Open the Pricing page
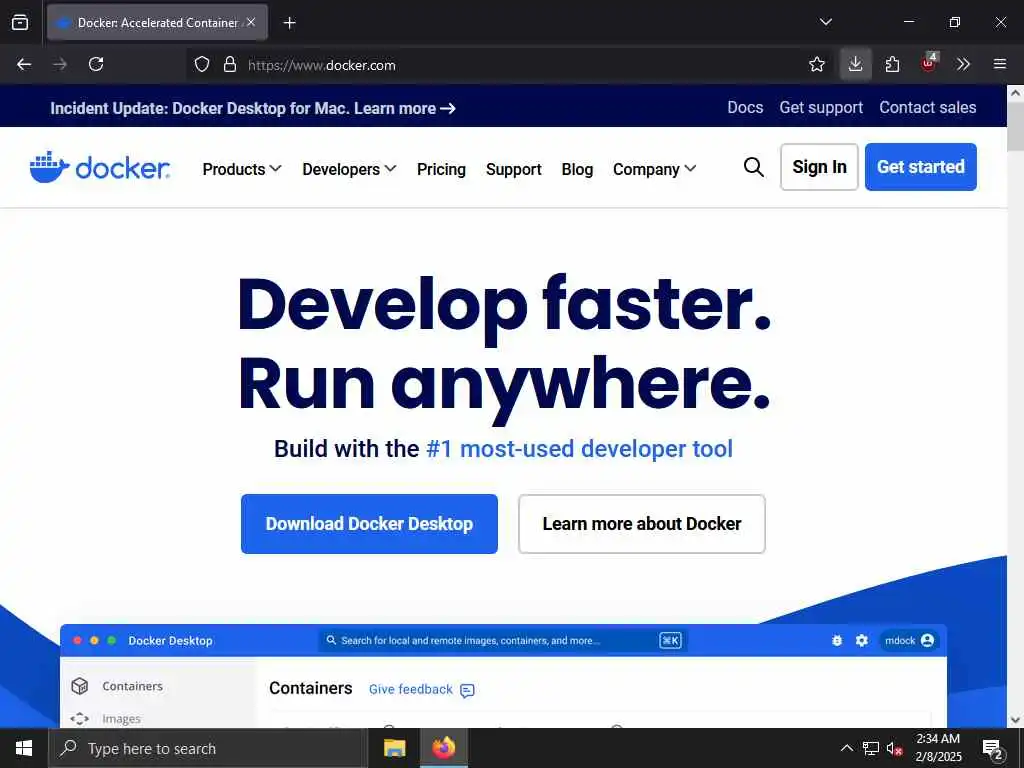 tap(441, 169)
